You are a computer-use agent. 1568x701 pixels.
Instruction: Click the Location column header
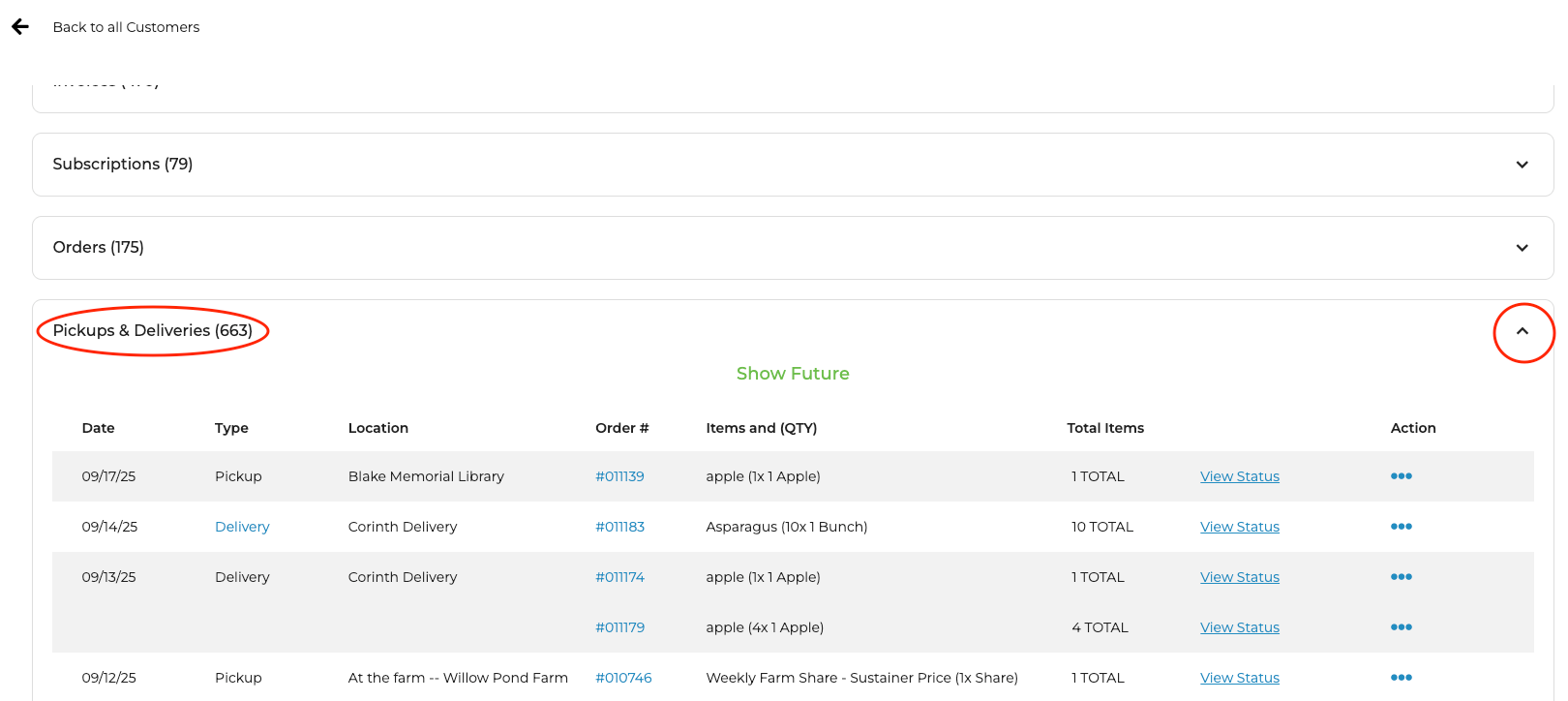click(x=378, y=428)
